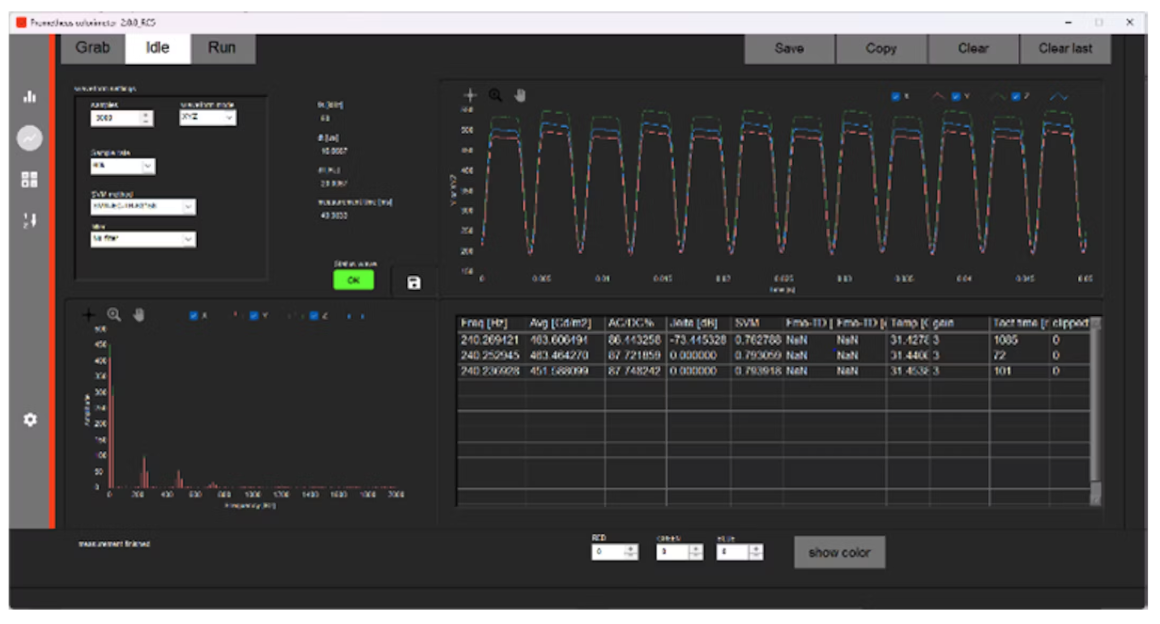Screen dimensions: 1160x624
Task: Open the SVM method dropdown
Action: coord(143,207)
